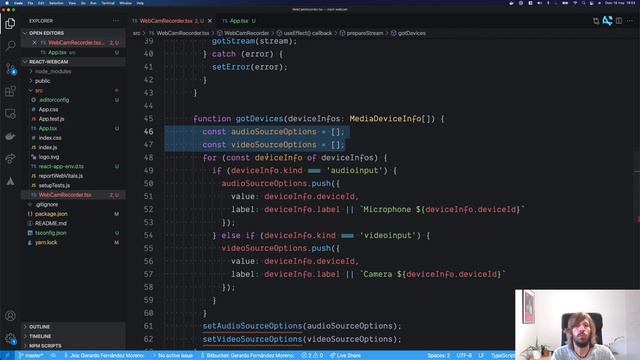Open App.tsx in the src folder tree
Viewport: 640px width, 360px height.
click(x=48, y=128)
